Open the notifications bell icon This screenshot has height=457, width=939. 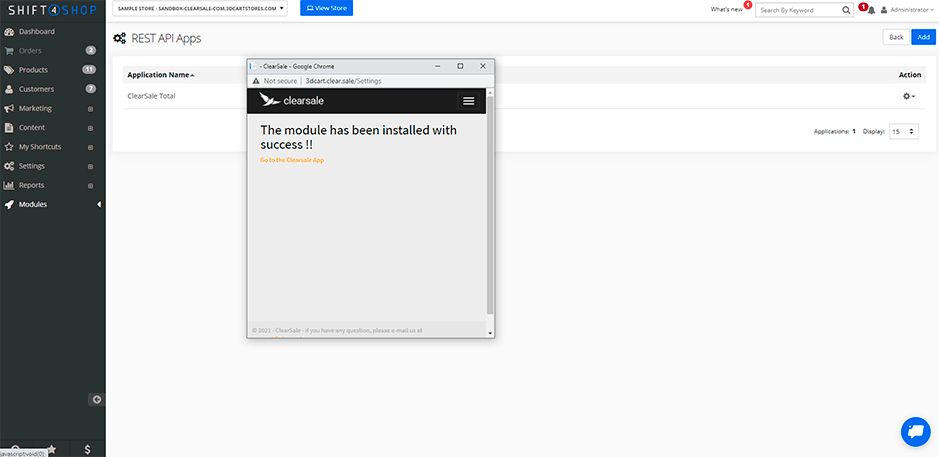click(870, 10)
